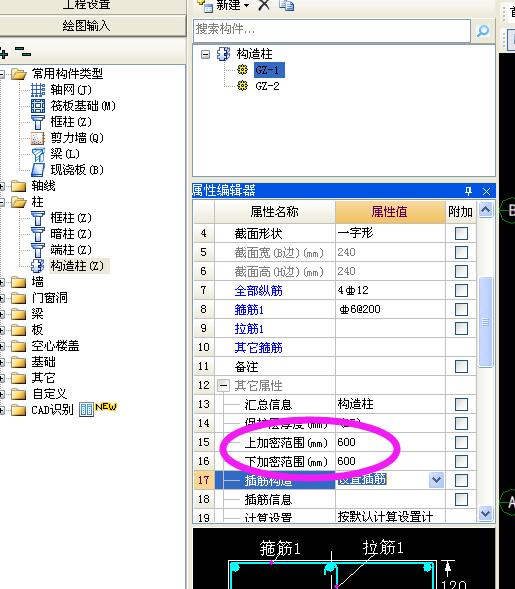This screenshot has height=589, width=515.
Task: Tick the 附加 checkbox for 箍筋1
Action: (461, 310)
